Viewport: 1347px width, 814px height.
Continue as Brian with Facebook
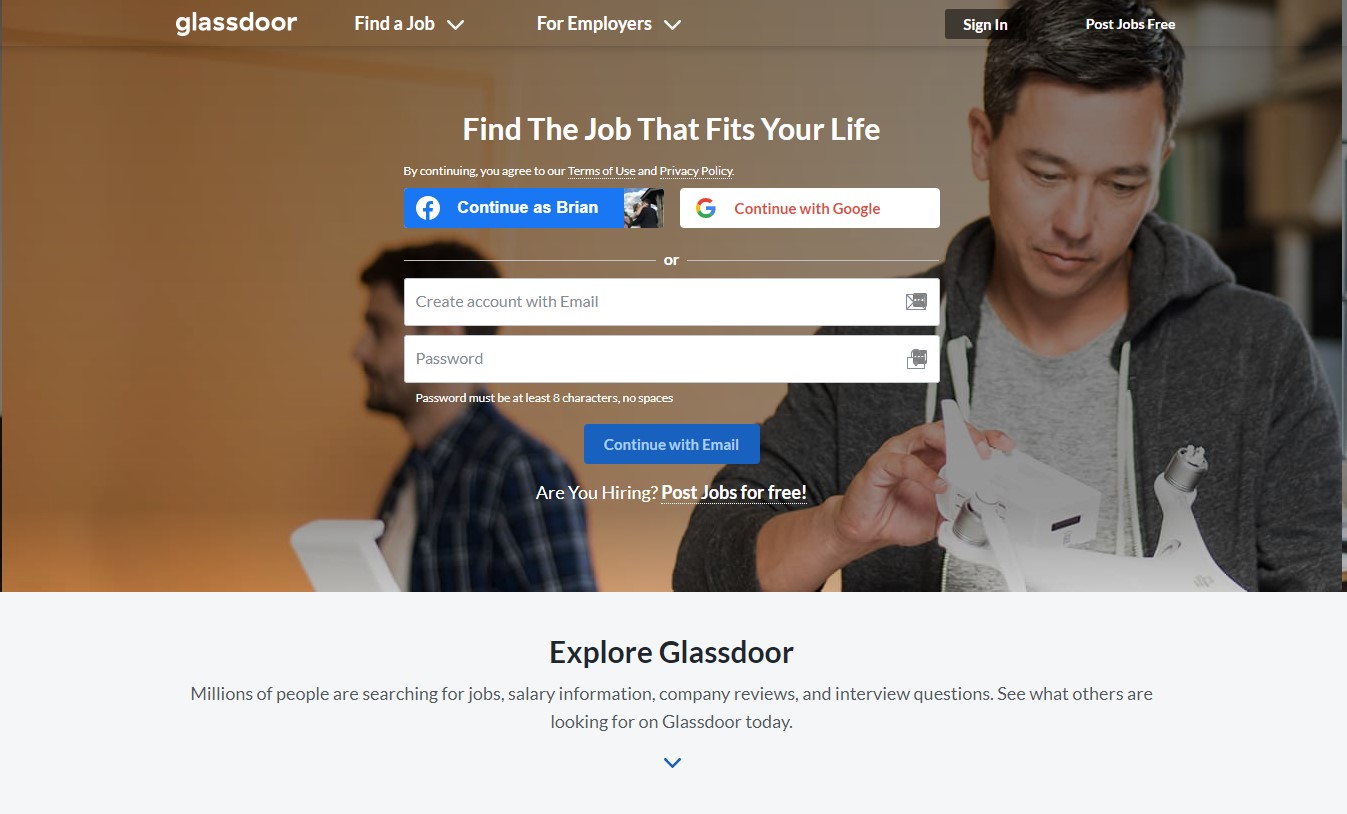pyautogui.click(x=533, y=208)
